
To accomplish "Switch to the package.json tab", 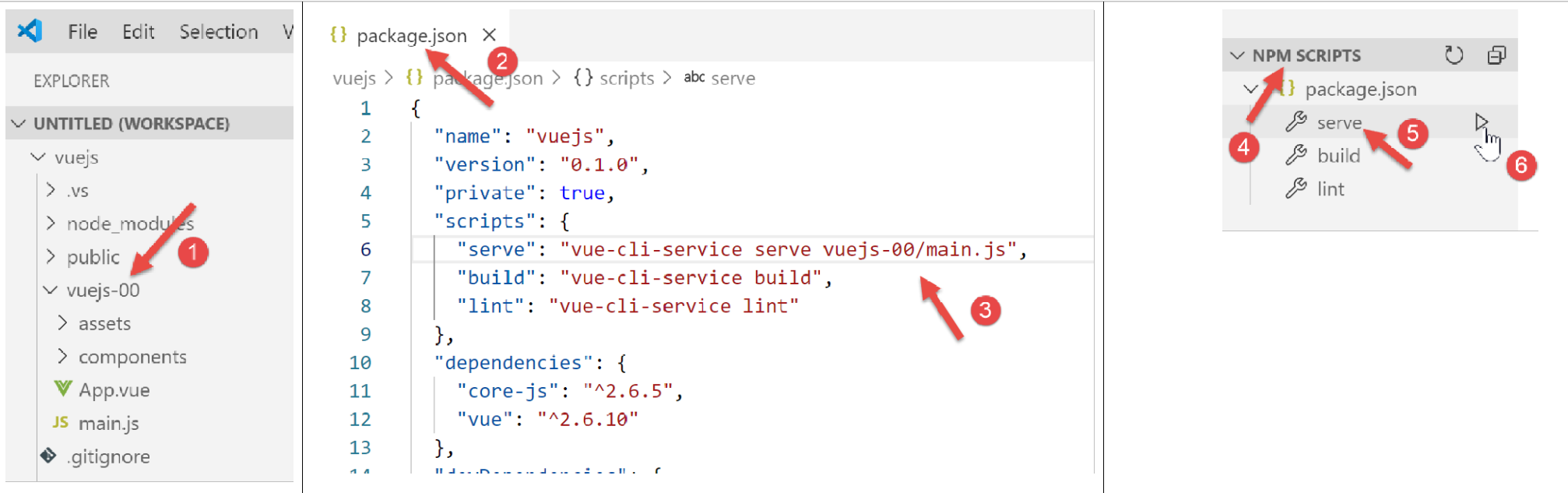I will coord(411,36).
